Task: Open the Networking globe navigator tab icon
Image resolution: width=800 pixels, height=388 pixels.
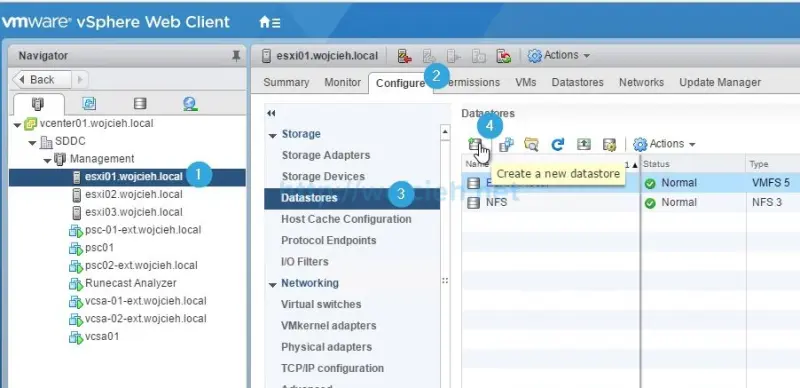Action: click(190, 104)
